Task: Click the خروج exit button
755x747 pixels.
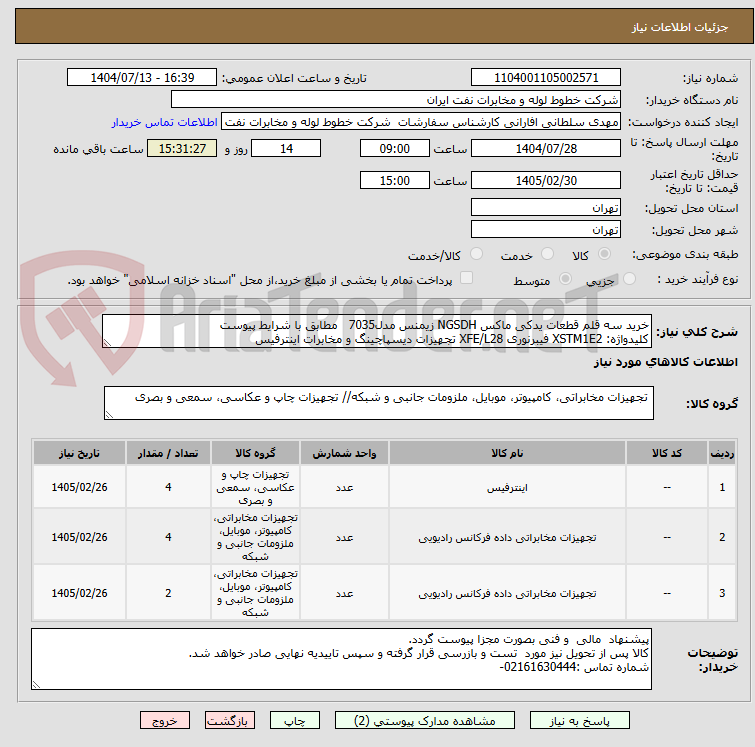Action: point(165,721)
